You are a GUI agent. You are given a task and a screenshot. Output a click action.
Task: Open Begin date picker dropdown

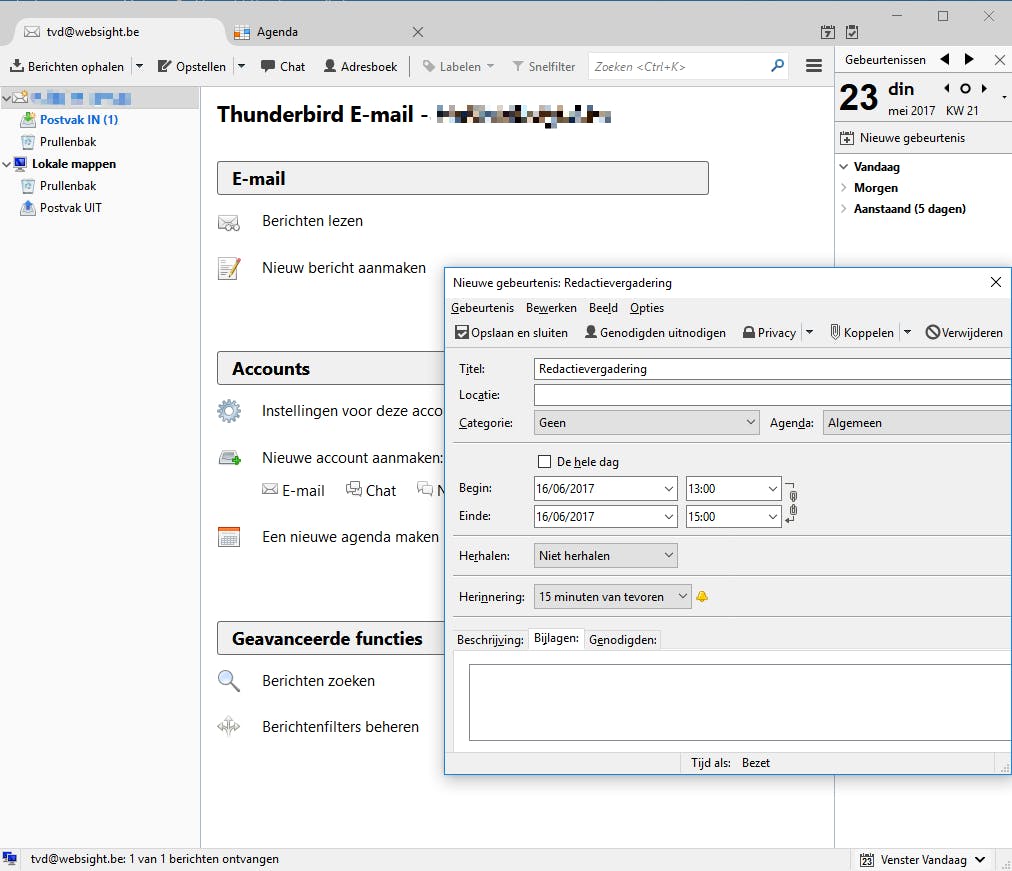point(669,489)
